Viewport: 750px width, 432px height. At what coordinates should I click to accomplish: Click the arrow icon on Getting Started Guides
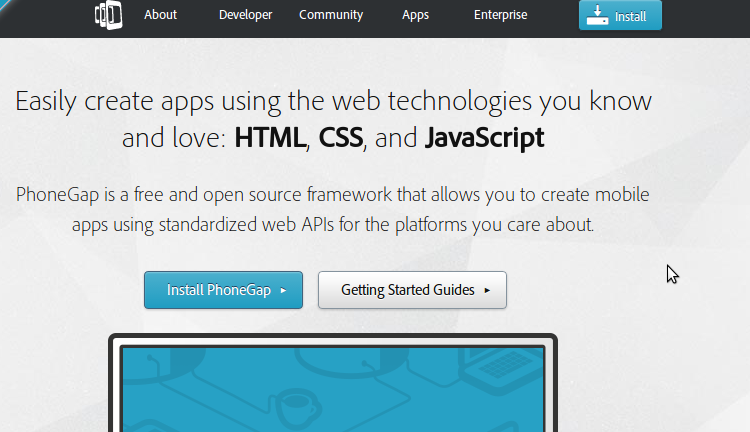487,290
